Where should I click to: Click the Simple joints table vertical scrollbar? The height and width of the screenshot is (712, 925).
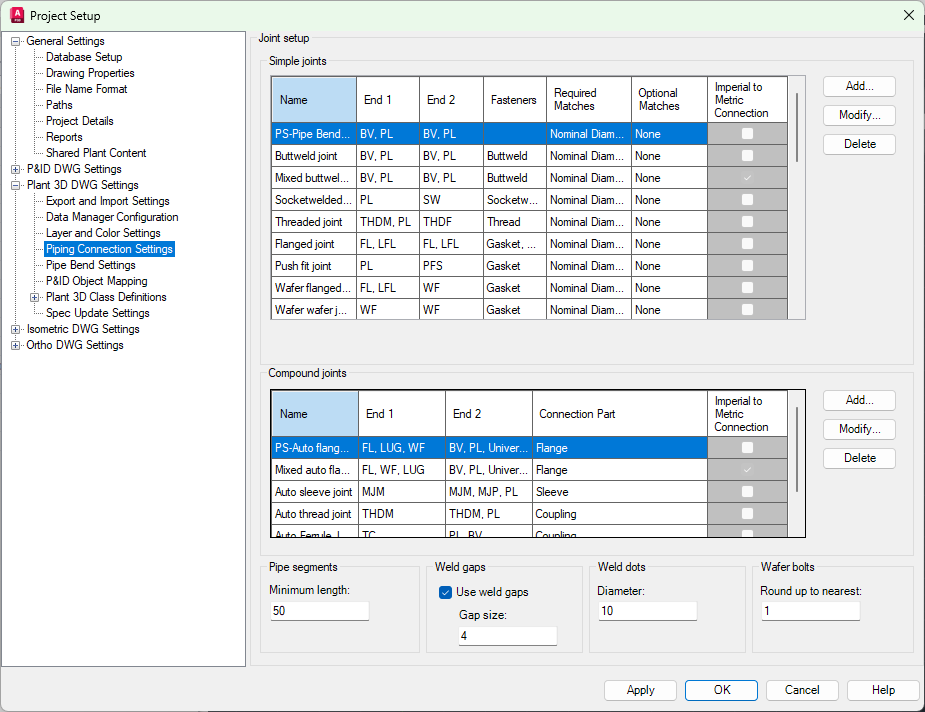point(797,128)
